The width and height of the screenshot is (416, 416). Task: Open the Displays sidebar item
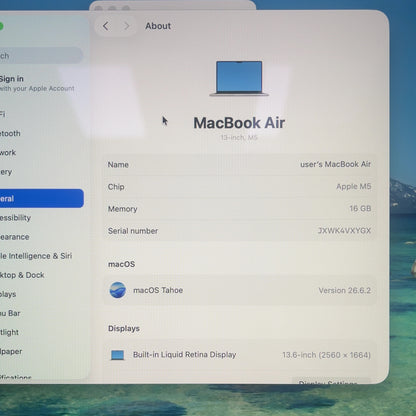click(8, 294)
